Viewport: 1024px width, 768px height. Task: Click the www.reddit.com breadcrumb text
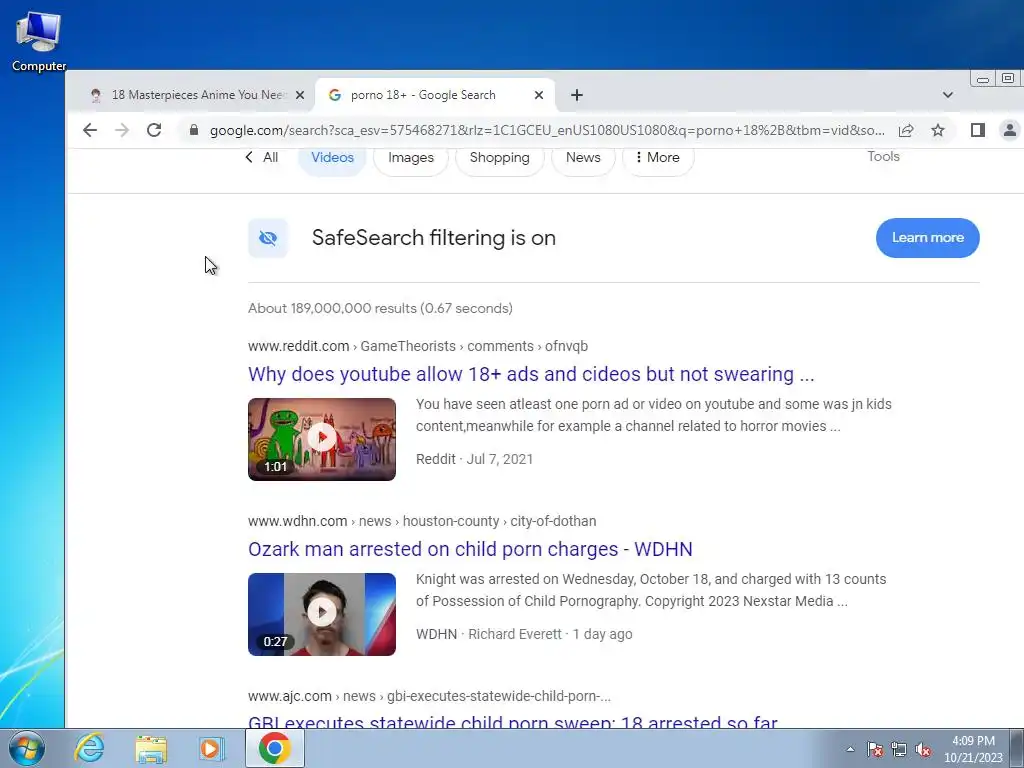pos(298,346)
